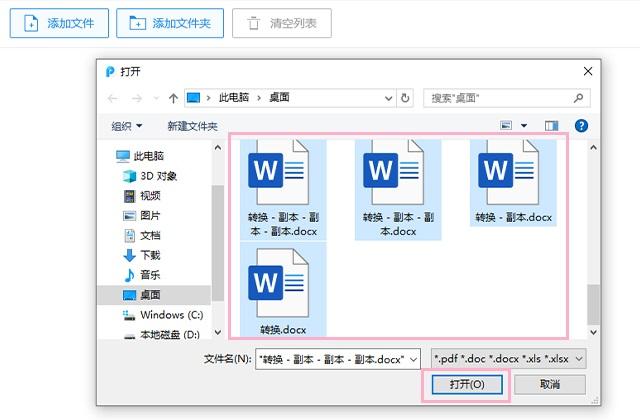This screenshot has height=420, width=640.
Task: Go up one folder level
Action: pyautogui.click(x=173, y=98)
